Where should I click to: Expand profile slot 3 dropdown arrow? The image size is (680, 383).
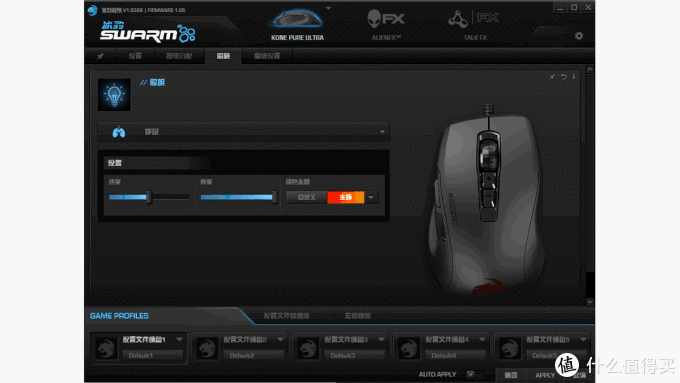[382, 339]
